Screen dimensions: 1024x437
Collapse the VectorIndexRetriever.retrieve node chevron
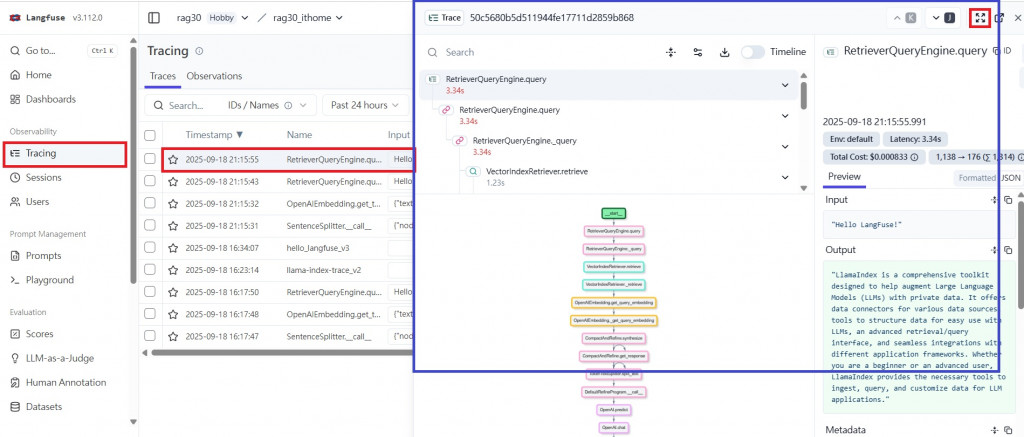785,177
